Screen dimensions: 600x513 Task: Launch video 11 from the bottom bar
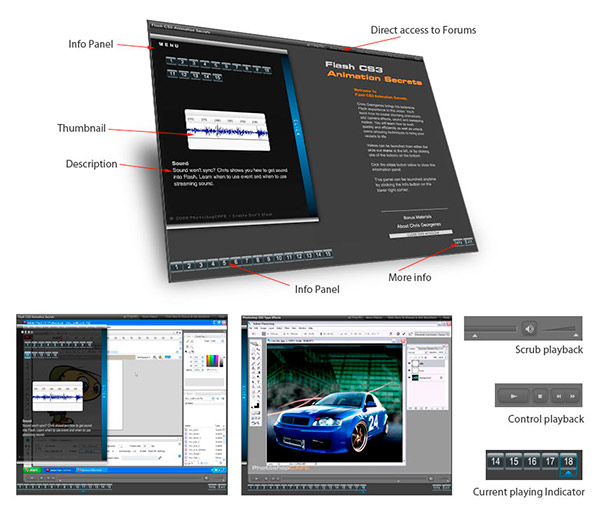(289, 257)
